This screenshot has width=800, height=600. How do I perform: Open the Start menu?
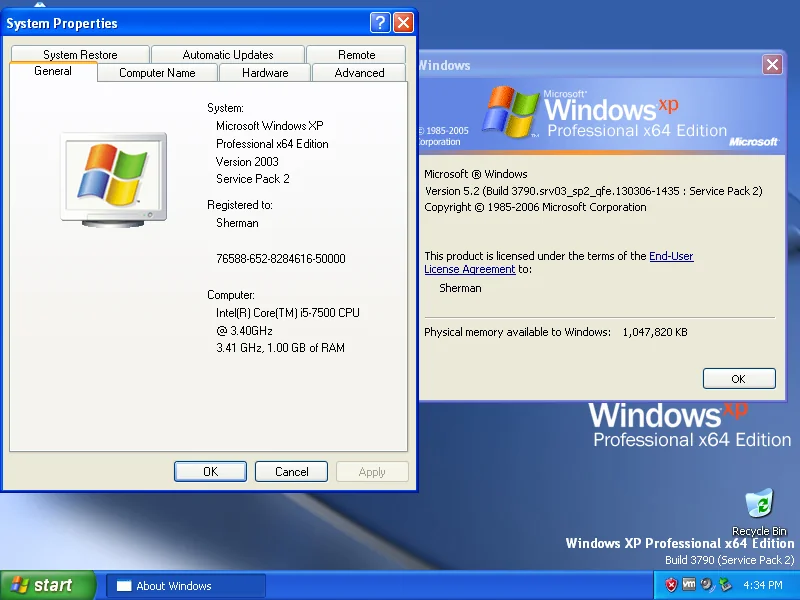pyautogui.click(x=47, y=585)
